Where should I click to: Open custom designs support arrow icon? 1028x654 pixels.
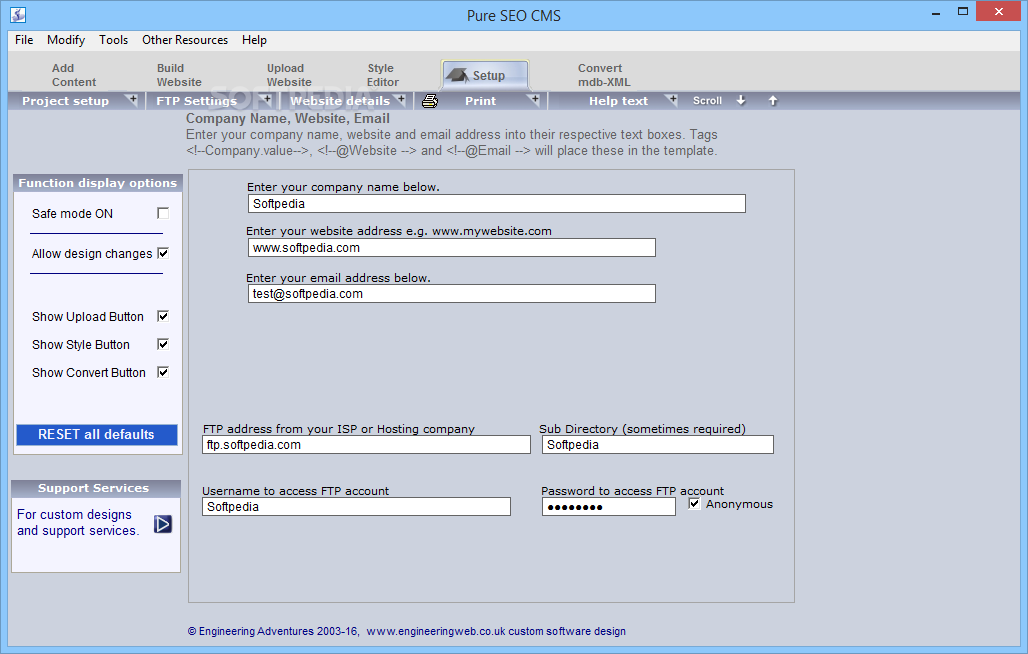pos(163,524)
